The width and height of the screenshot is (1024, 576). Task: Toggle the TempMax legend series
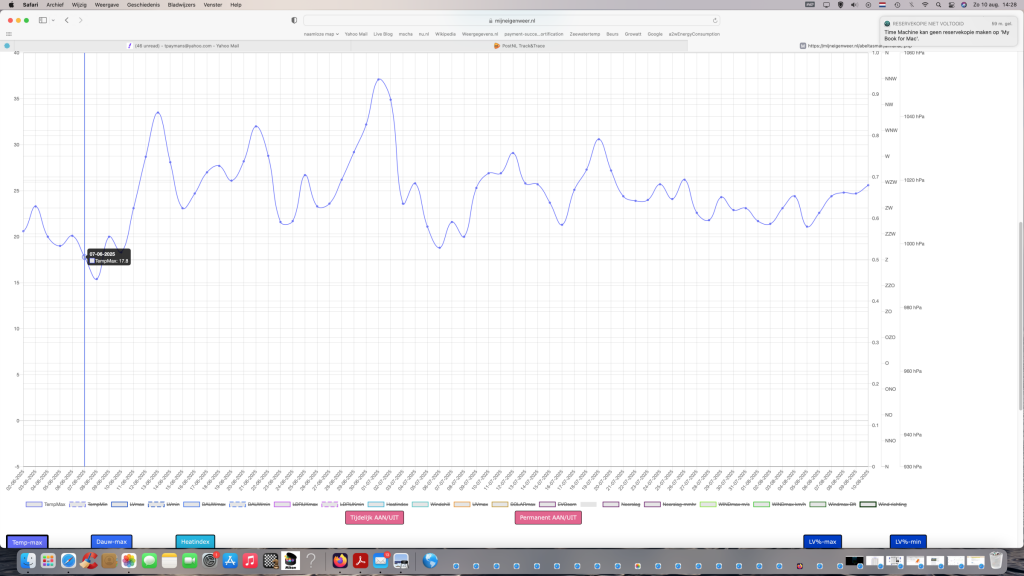[46, 504]
